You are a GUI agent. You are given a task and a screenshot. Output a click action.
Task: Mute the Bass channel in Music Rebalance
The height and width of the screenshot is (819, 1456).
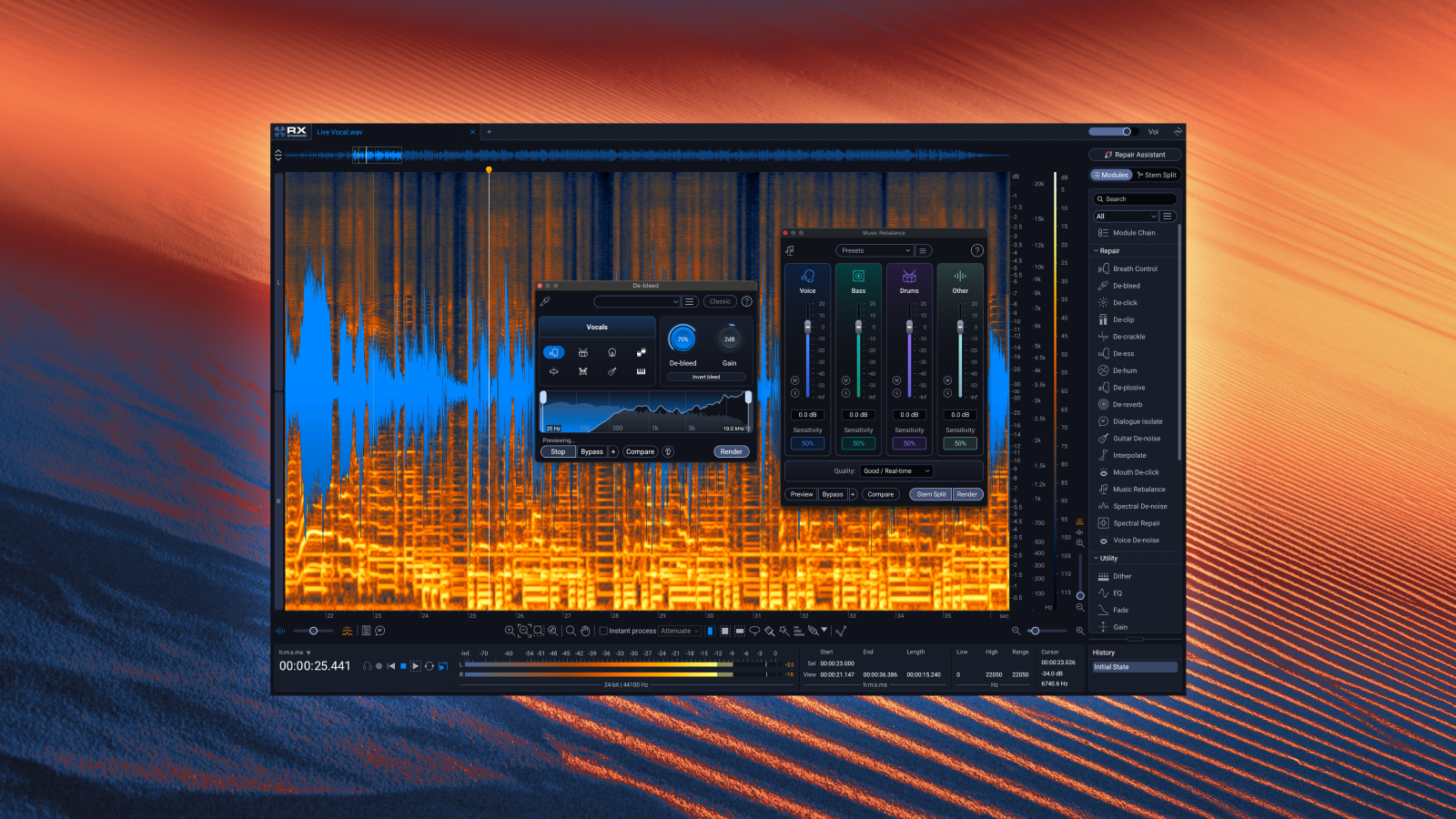click(845, 380)
